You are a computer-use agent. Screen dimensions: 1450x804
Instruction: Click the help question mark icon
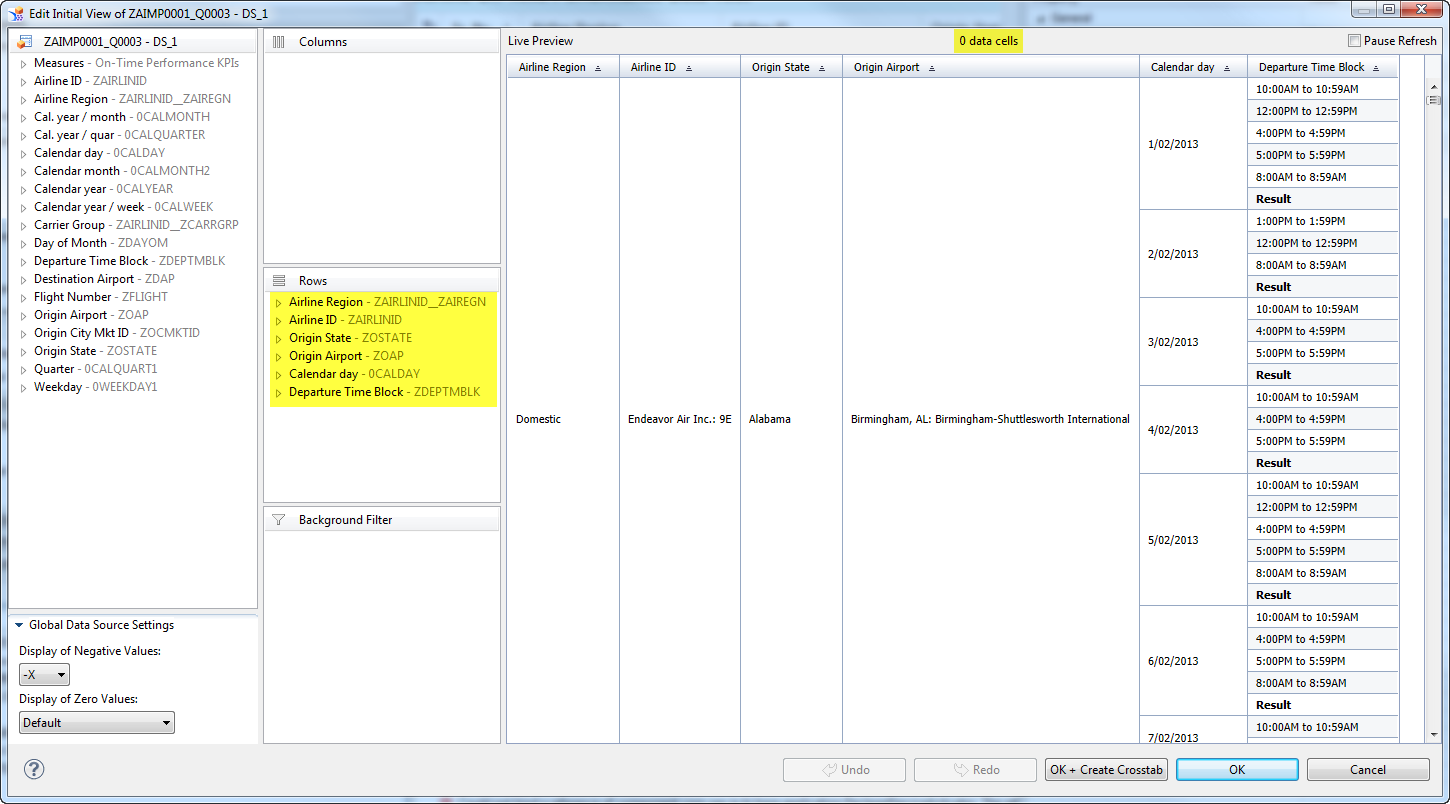34,770
